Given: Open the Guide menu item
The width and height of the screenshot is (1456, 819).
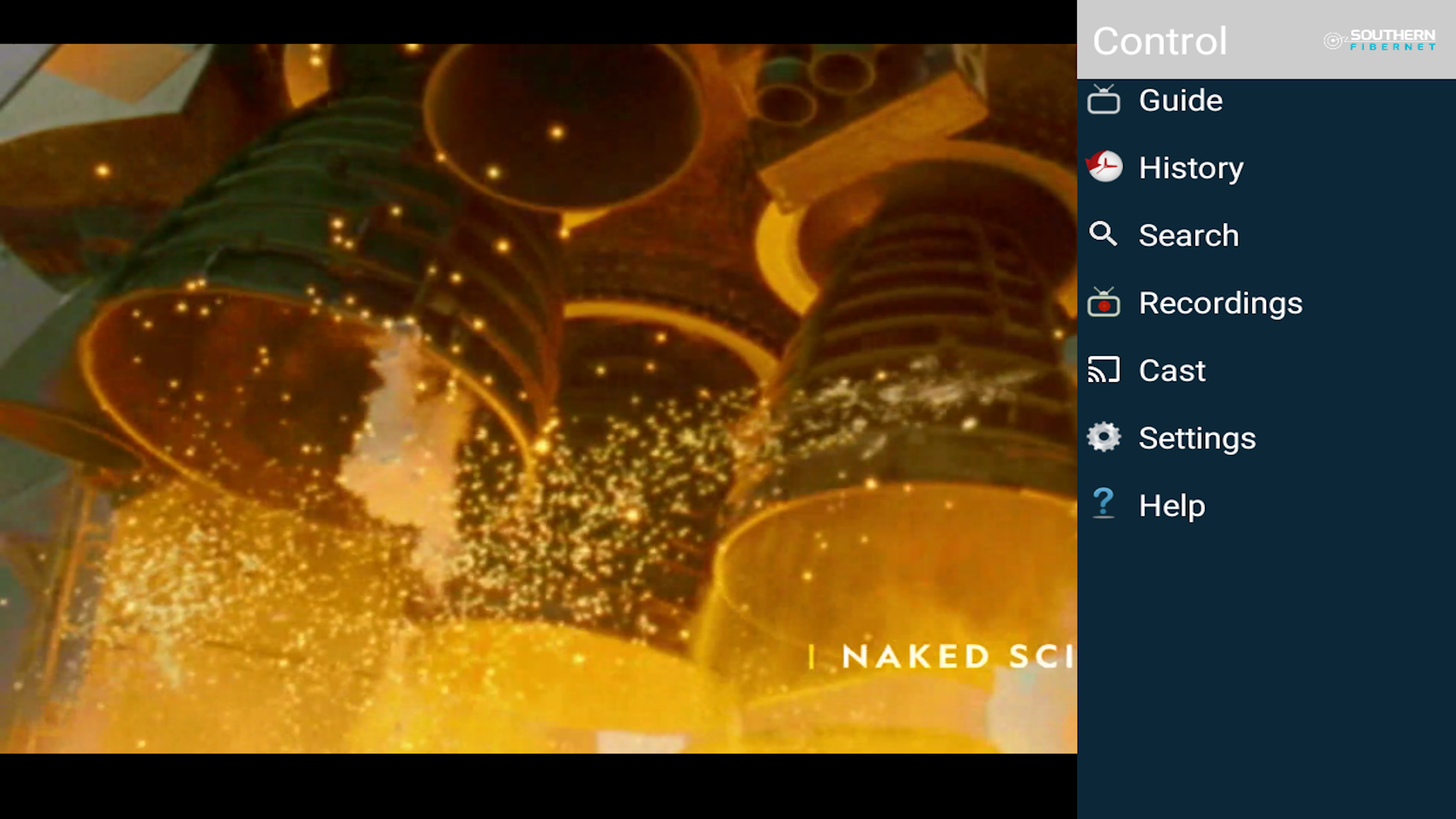Looking at the screenshot, I should (1181, 100).
